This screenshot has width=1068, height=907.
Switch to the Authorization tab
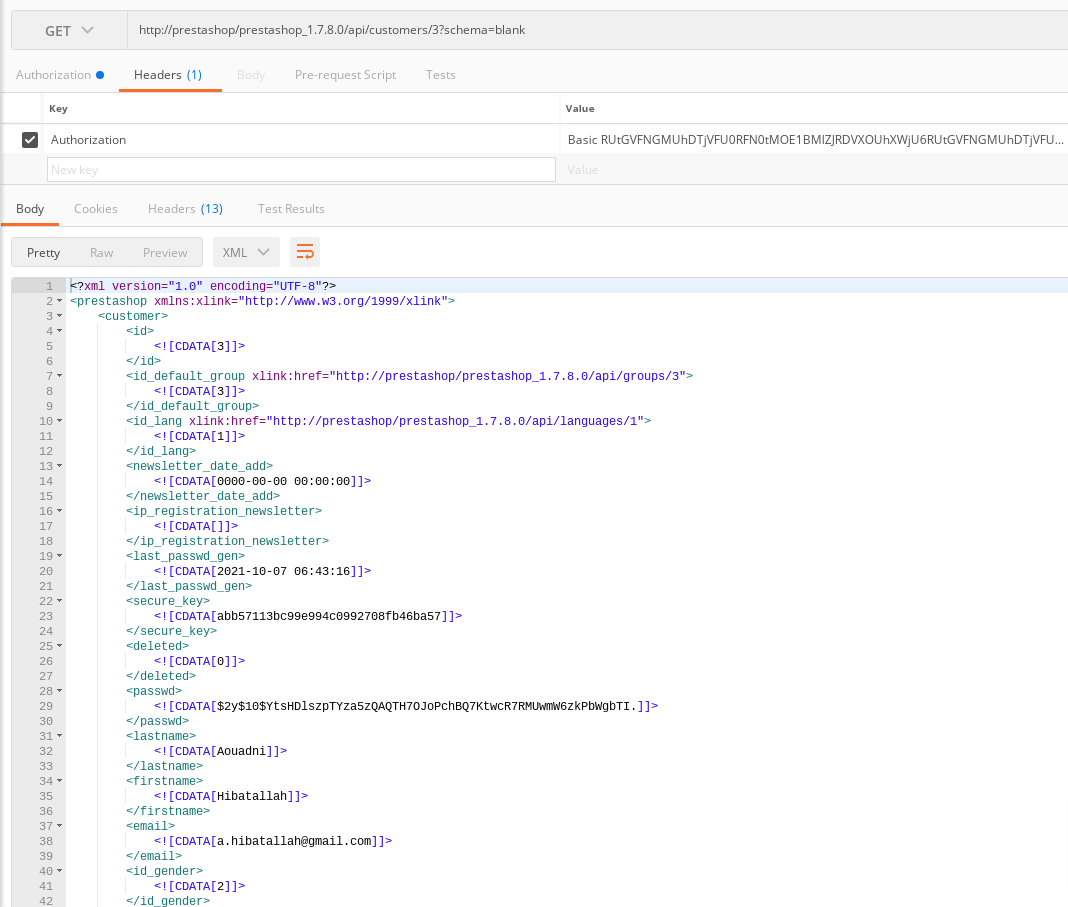pos(53,74)
